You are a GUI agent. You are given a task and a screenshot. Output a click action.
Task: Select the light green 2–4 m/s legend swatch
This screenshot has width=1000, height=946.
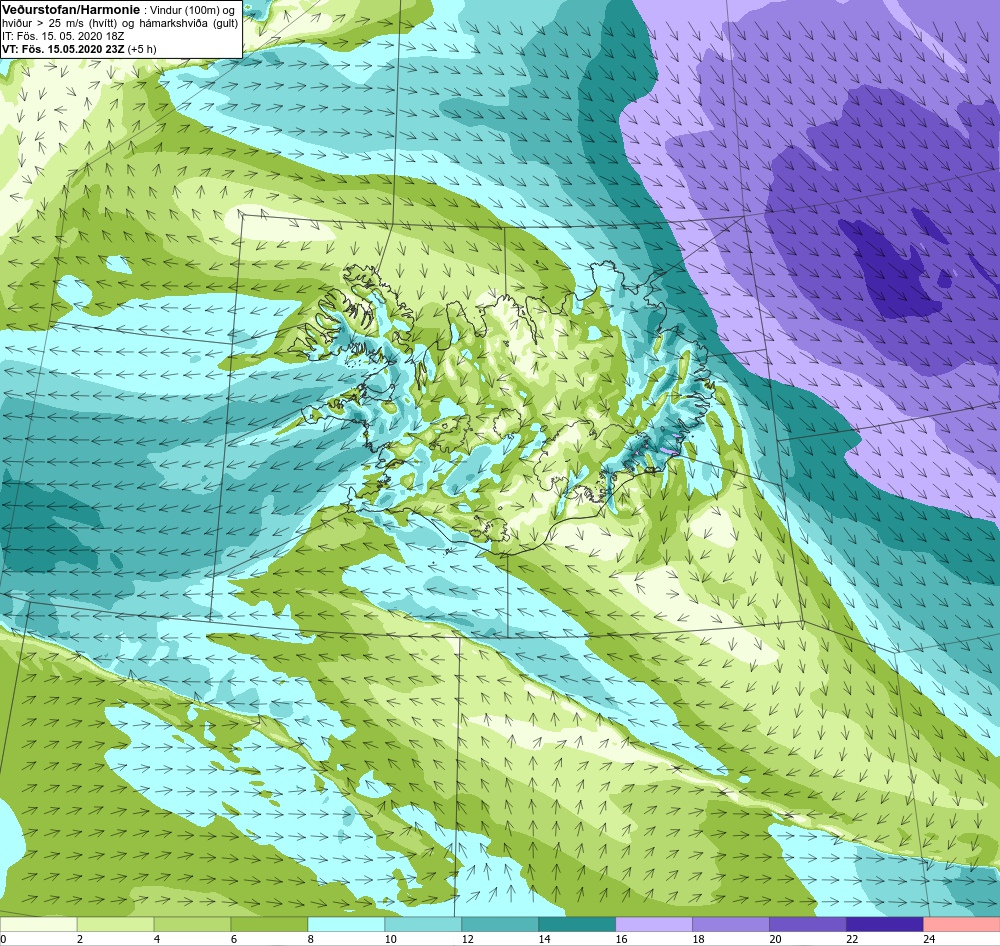pos(115,924)
